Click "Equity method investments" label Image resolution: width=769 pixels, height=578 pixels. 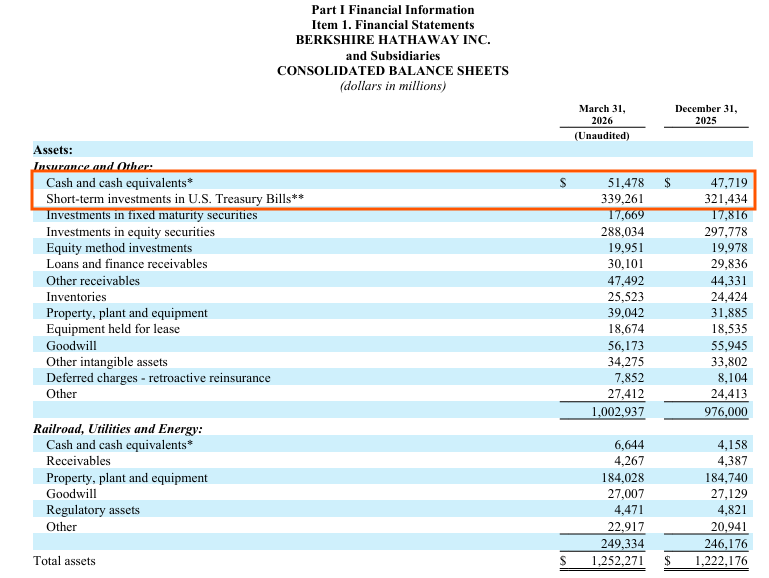(x=119, y=248)
